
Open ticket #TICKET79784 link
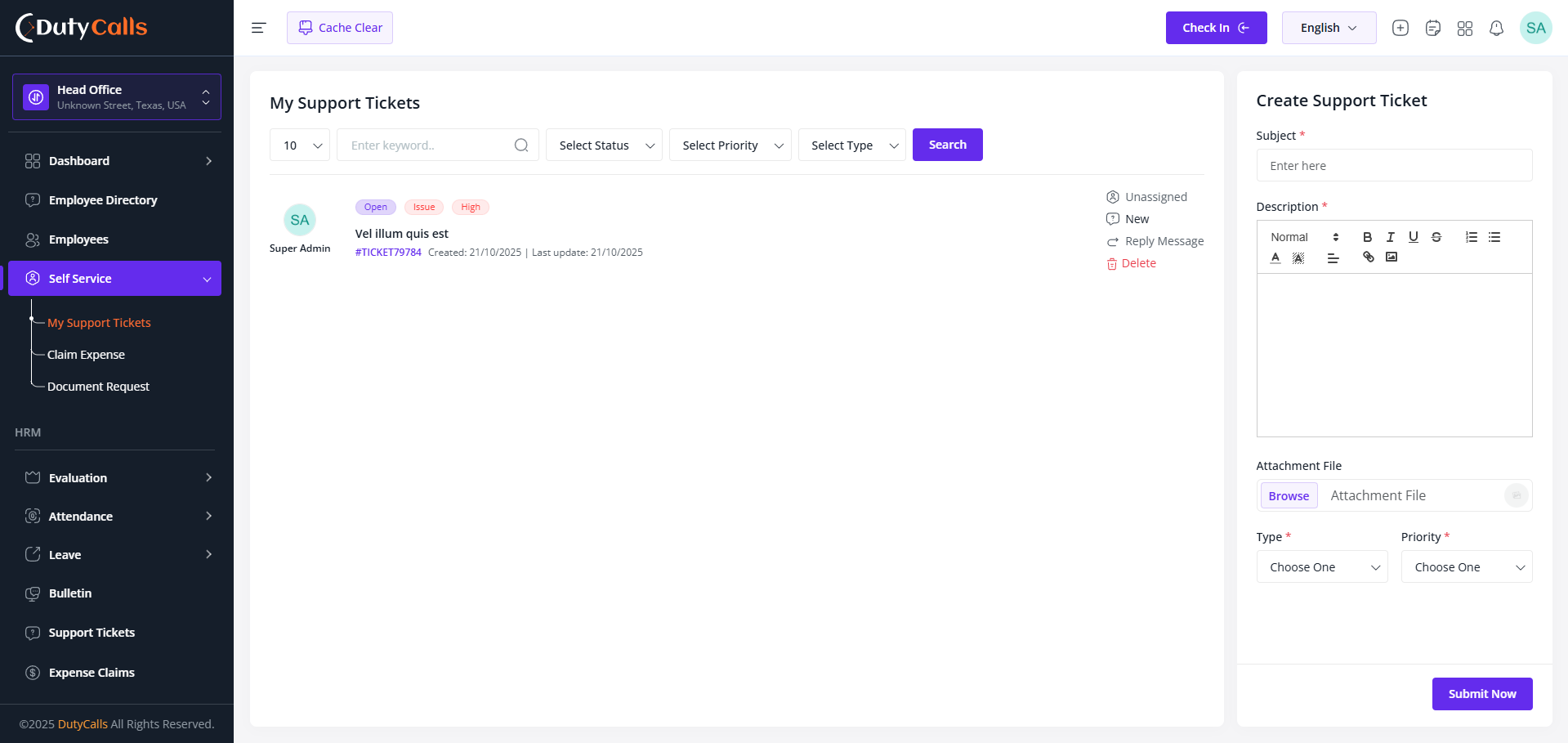[x=388, y=253]
